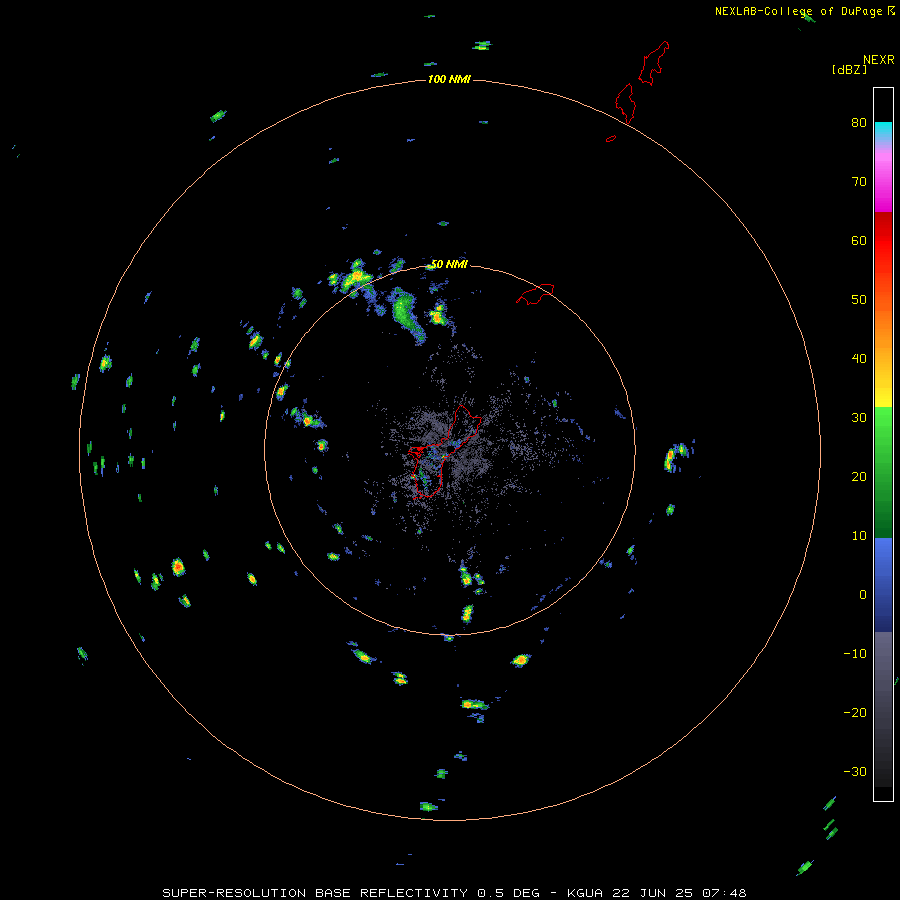The height and width of the screenshot is (900, 900).
Task: Click the 60 value on the color scale
Action: coord(859,241)
